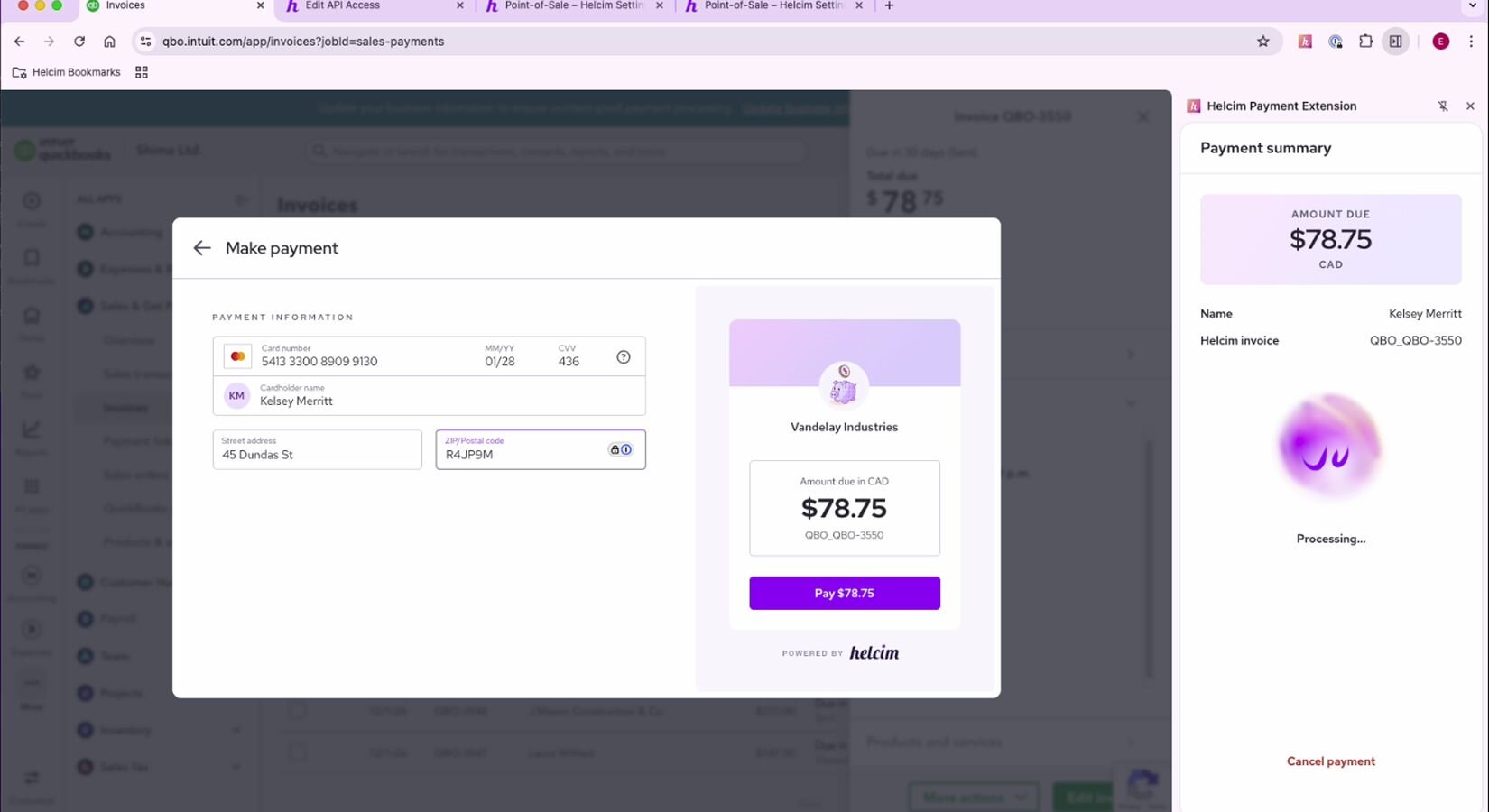Open the Chrome three-dot menu
1489x812 pixels.
[1471, 42]
